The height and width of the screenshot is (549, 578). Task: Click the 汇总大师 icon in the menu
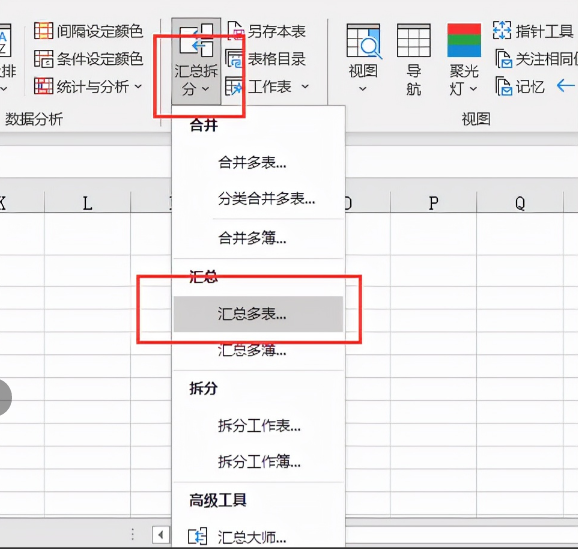tap(198, 536)
